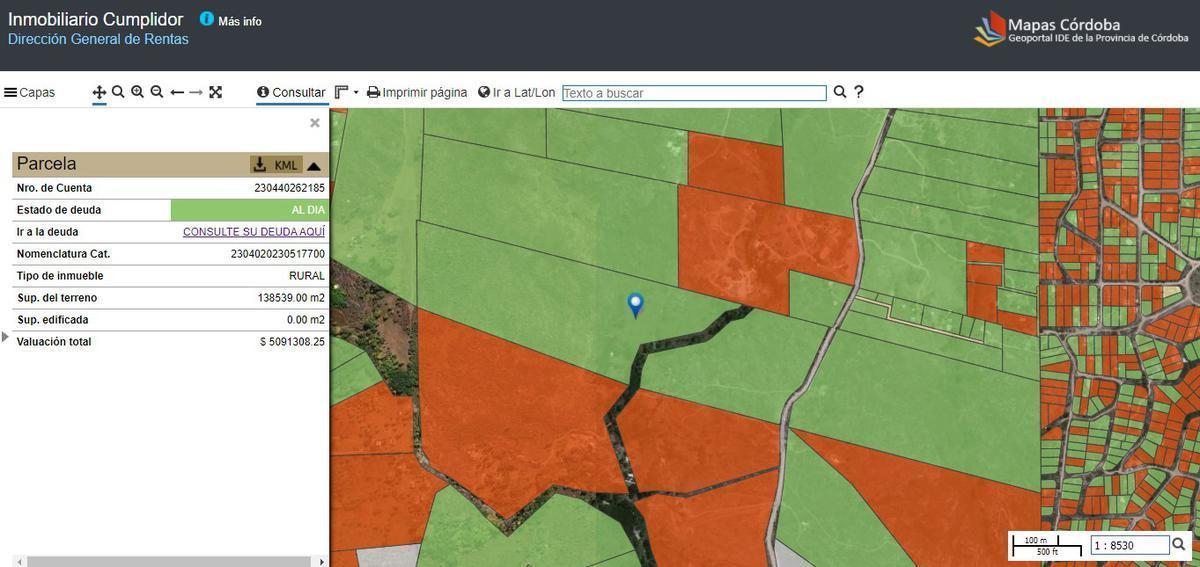Image resolution: width=1200 pixels, height=567 pixels.
Task: Open the CONSULTE SU DEUDA AQUÍ link
Action: (254, 232)
